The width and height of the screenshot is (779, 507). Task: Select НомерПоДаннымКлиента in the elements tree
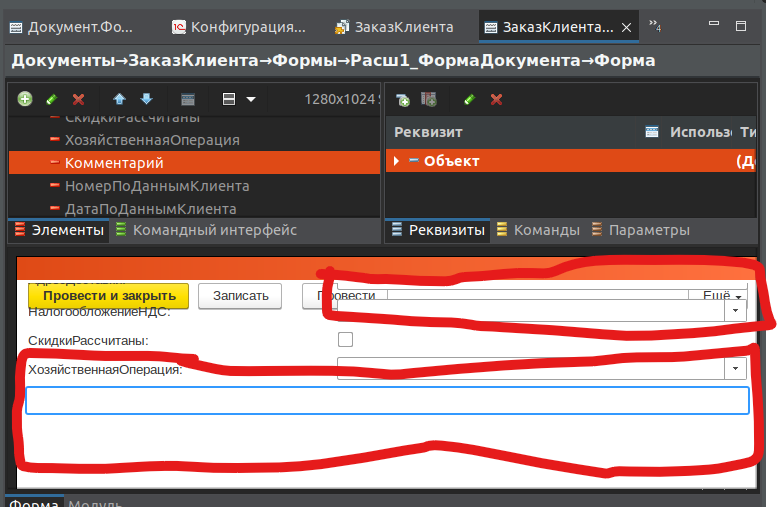click(157, 186)
